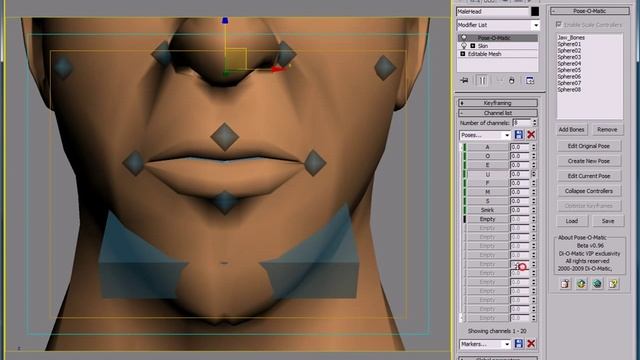
Task: Select the diamond controller below the lower lip
Action: 224,202
